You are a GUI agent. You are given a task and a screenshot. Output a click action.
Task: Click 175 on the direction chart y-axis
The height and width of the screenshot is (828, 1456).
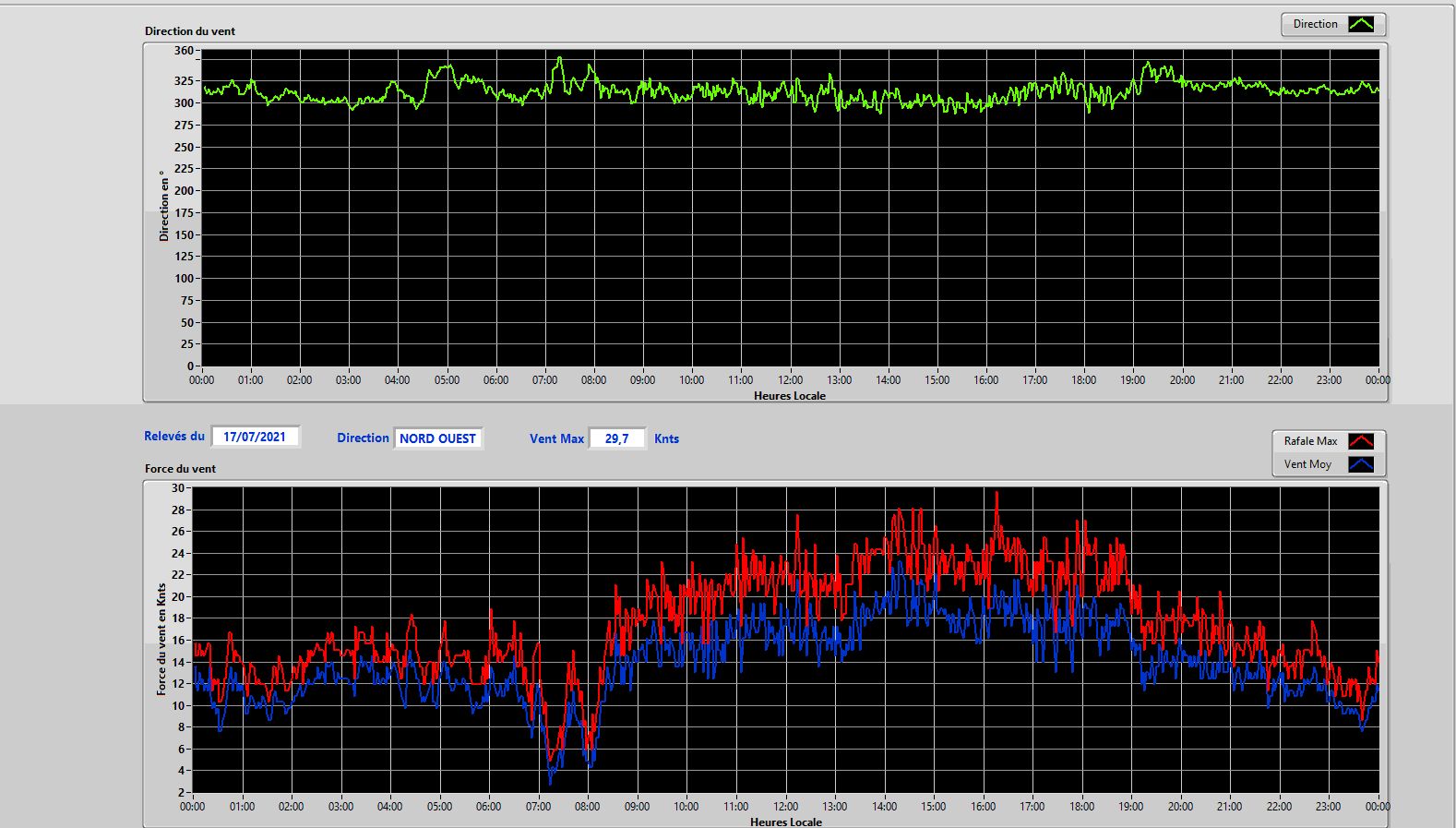coord(184,213)
